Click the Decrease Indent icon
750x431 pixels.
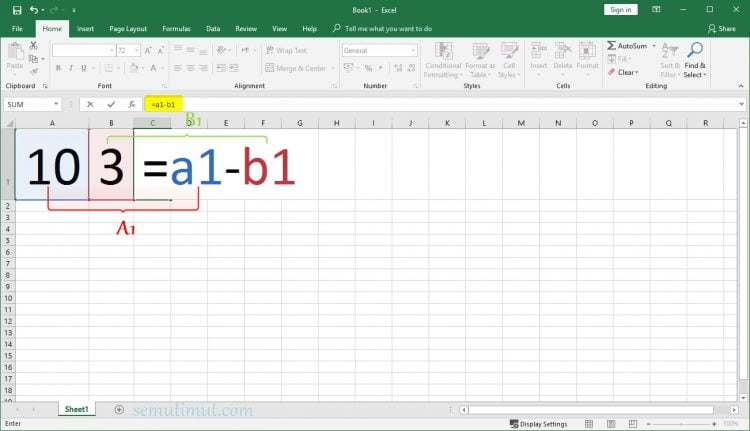(x=221, y=68)
